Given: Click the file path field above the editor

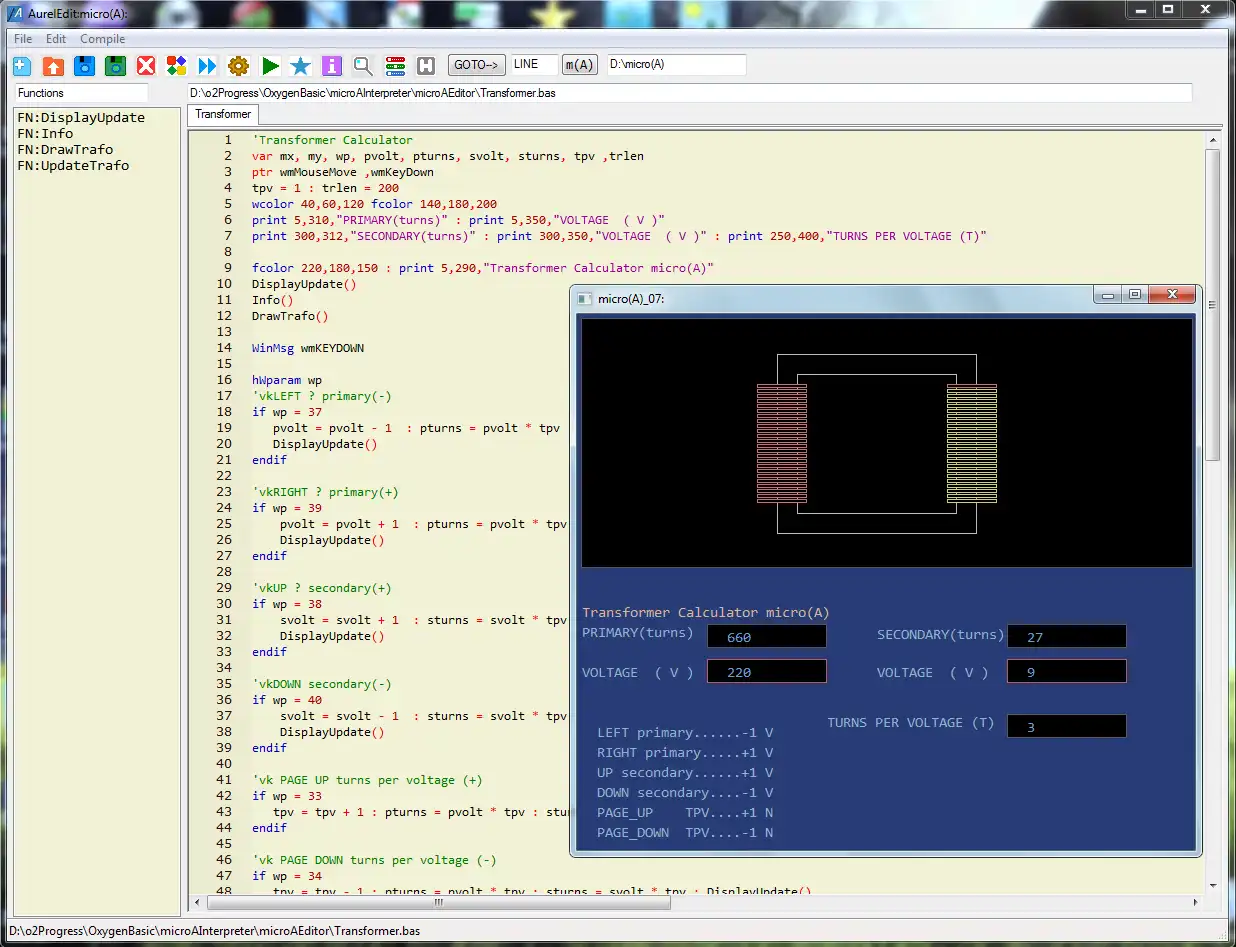Looking at the screenshot, I should (690, 93).
